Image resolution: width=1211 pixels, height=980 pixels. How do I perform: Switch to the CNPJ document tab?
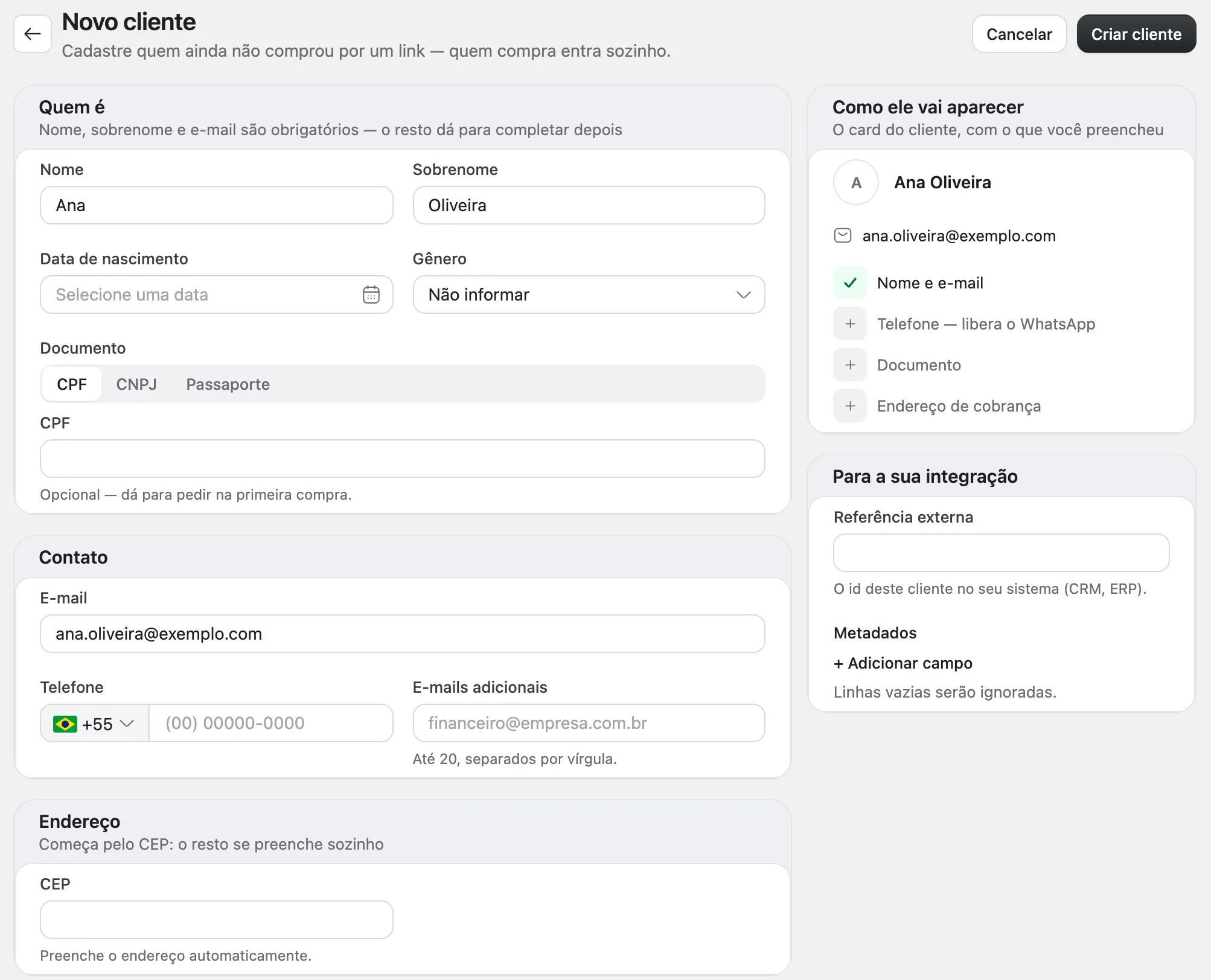pyautogui.click(x=136, y=384)
